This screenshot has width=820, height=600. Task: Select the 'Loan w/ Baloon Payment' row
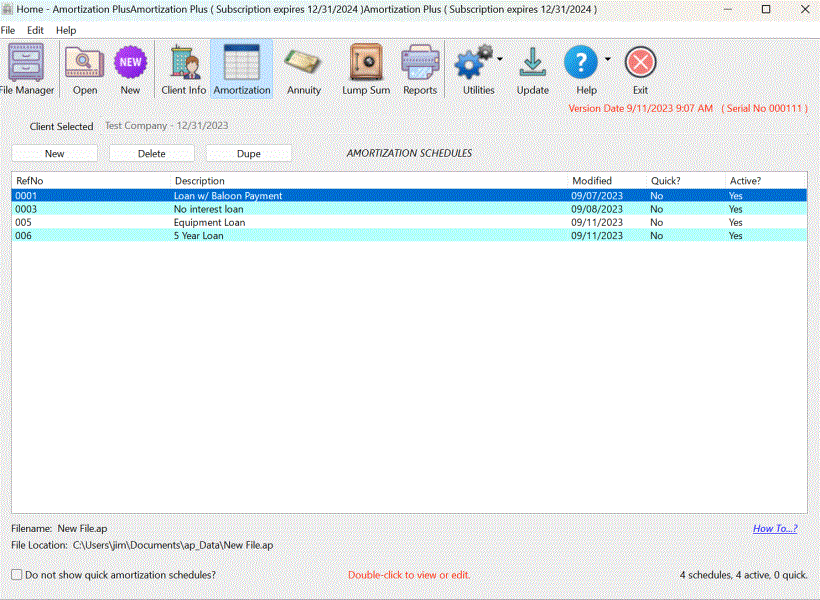(409, 196)
